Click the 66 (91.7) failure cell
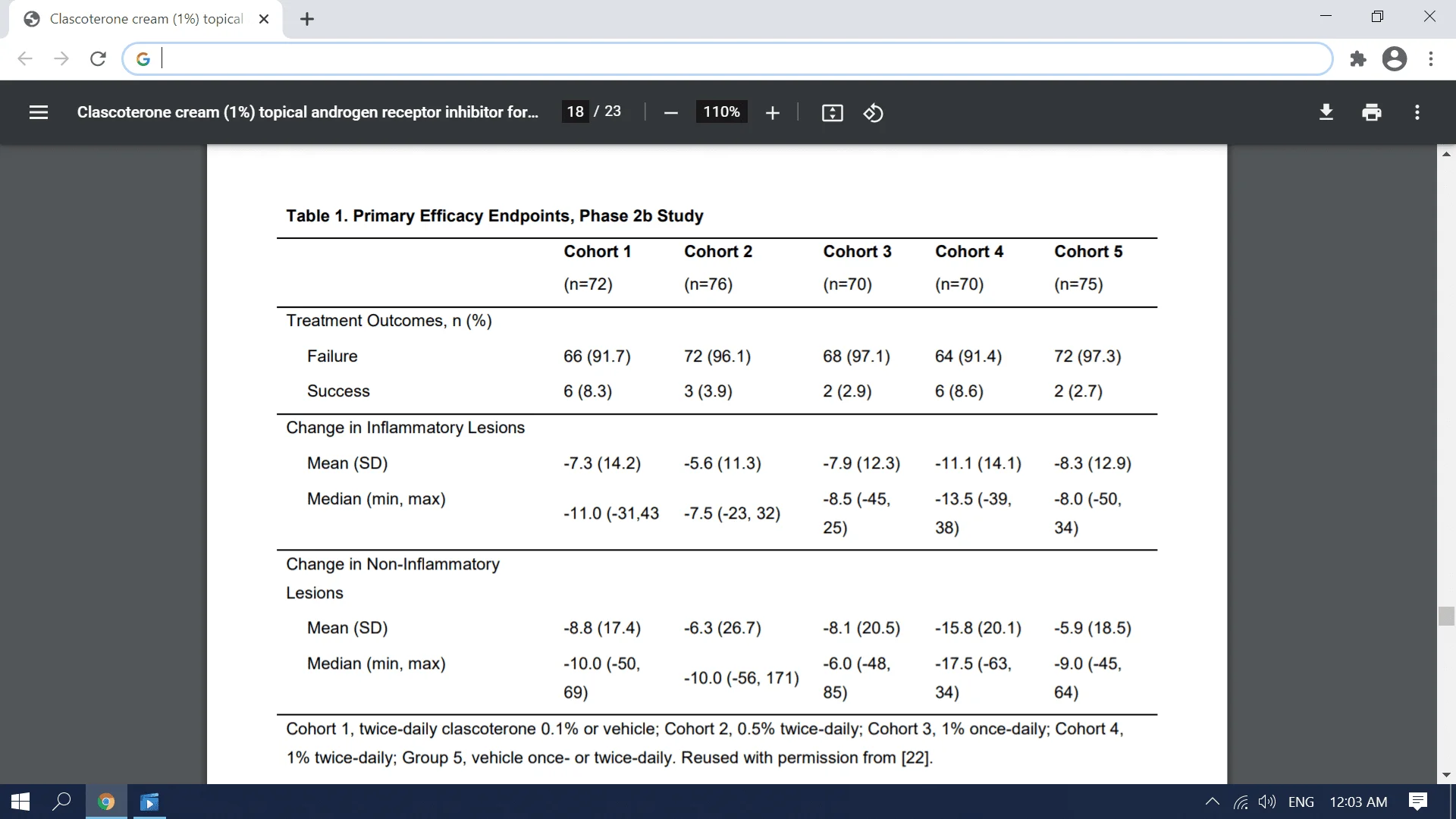 pos(597,356)
